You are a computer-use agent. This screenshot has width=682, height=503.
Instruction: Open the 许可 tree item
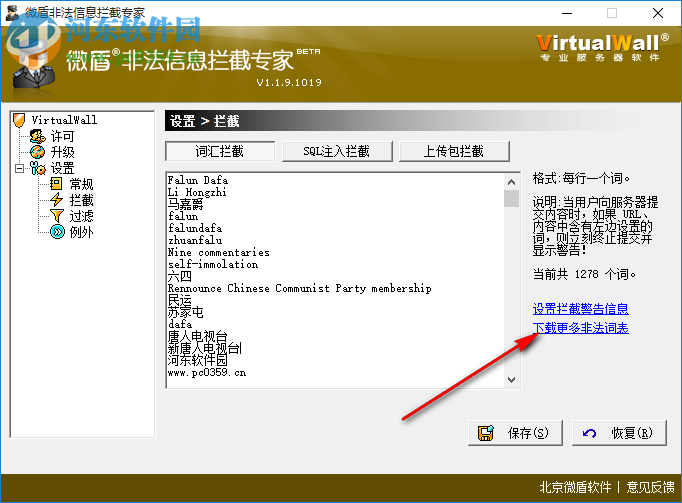[62, 136]
